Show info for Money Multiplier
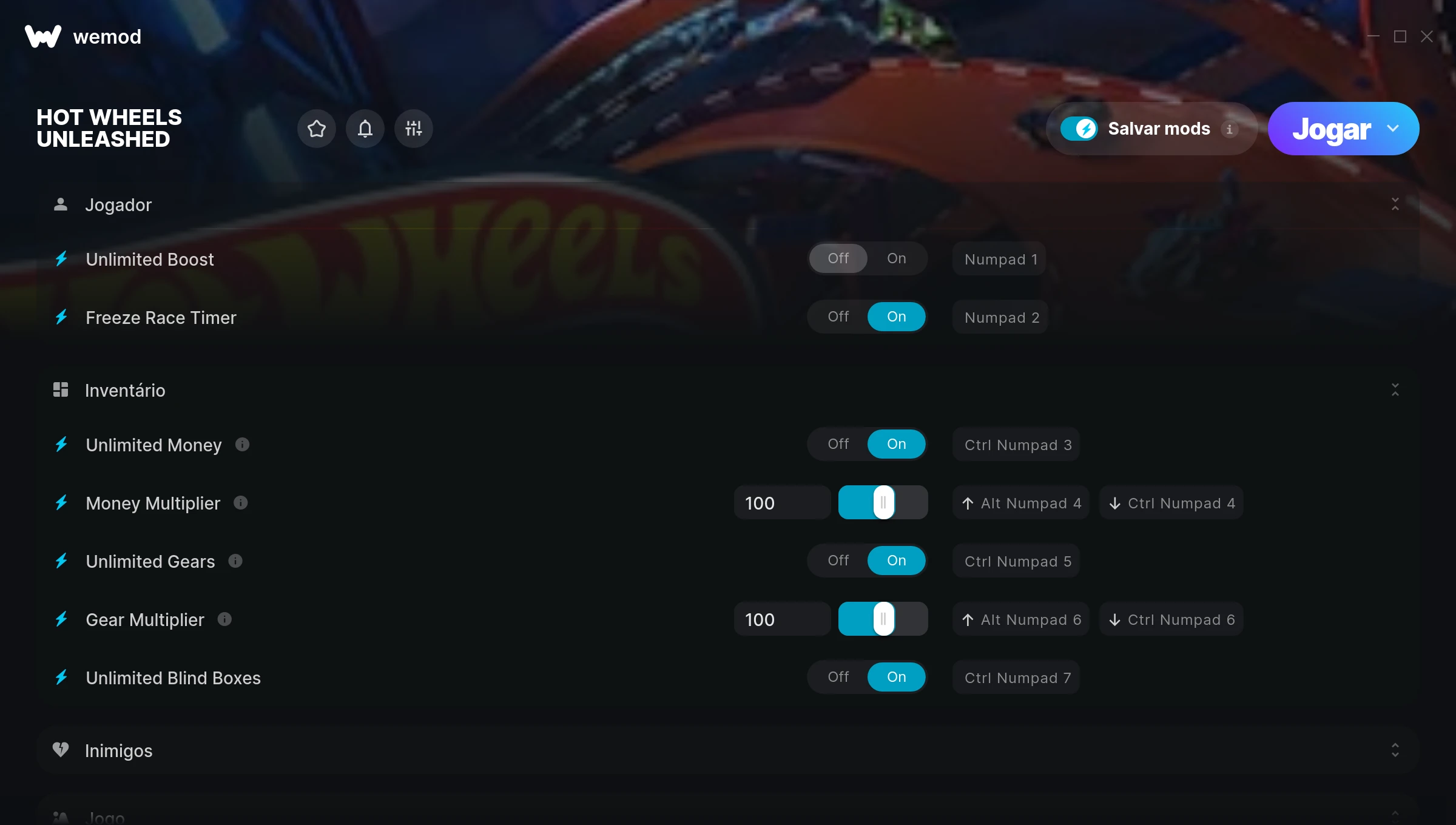The width and height of the screenshot is (1456, 825). pos(241,503)
